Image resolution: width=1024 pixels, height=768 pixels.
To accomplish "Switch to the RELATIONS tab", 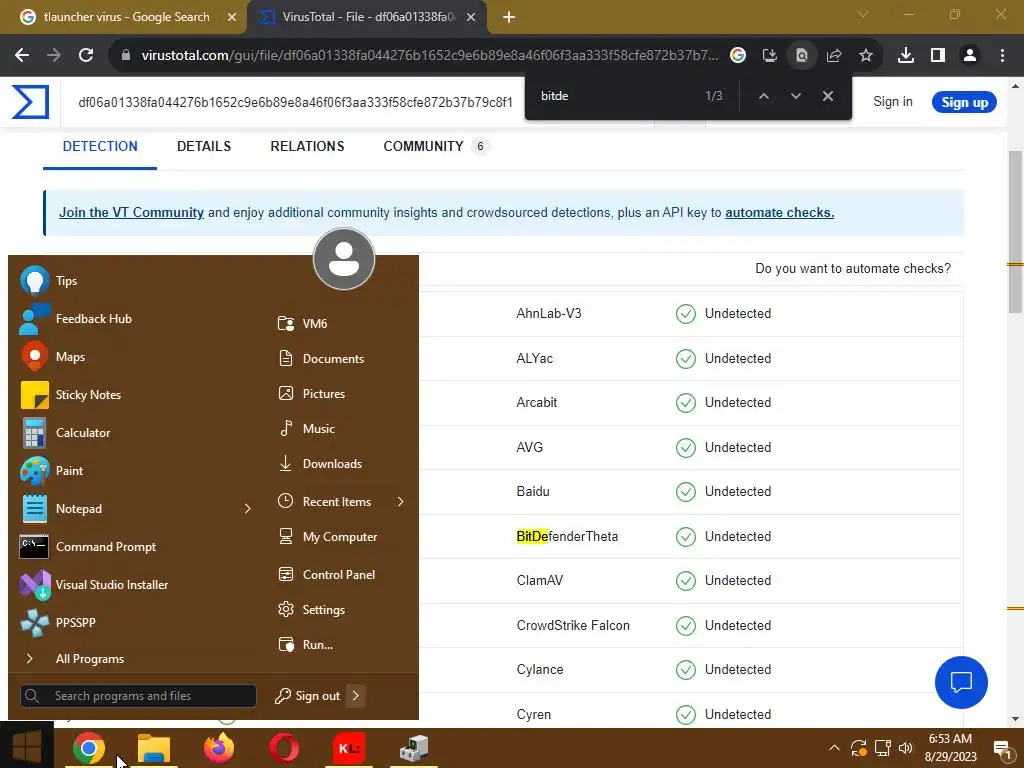I will (x=307, y=146).
